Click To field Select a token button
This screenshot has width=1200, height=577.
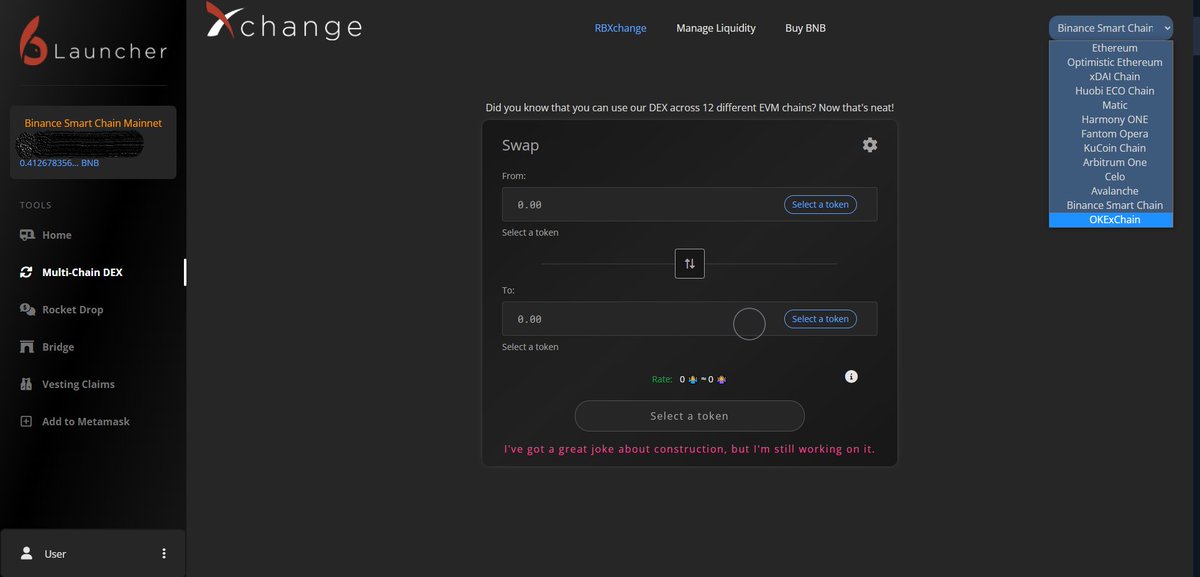820,319
